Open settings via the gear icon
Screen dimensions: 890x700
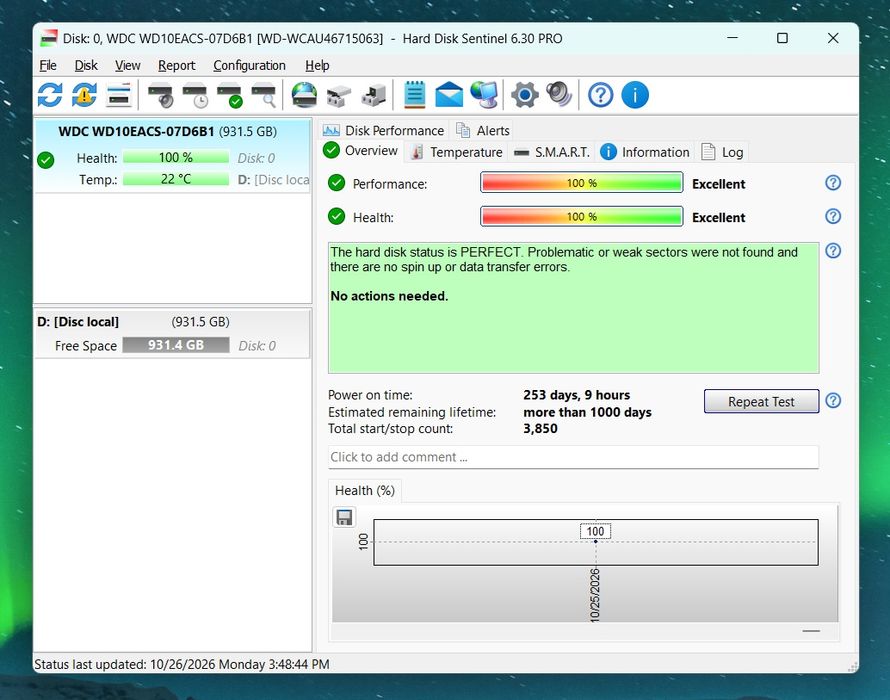coord(524,95)
